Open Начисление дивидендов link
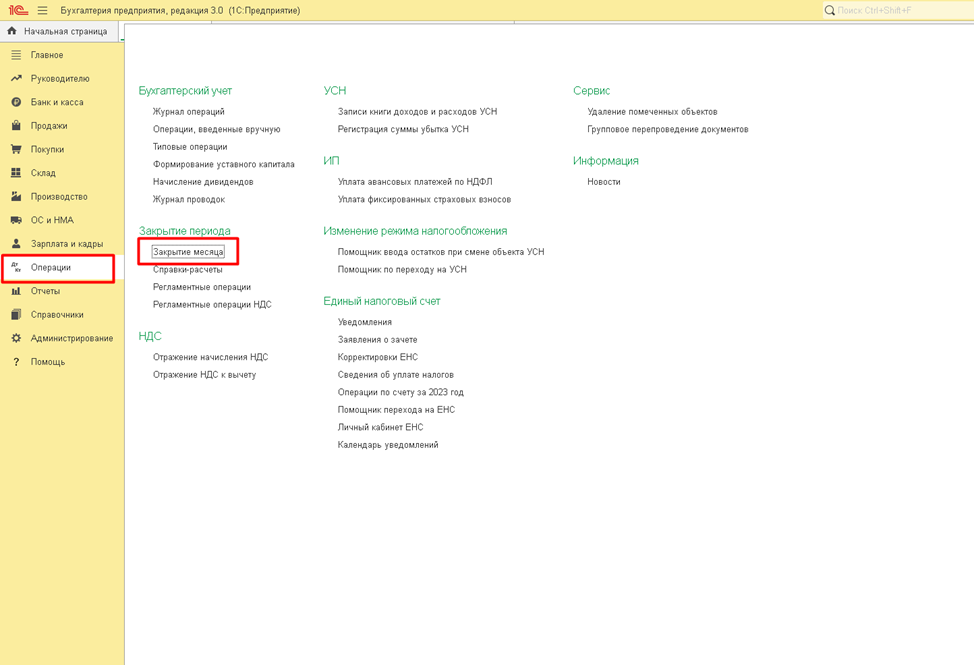 (203, 182)
